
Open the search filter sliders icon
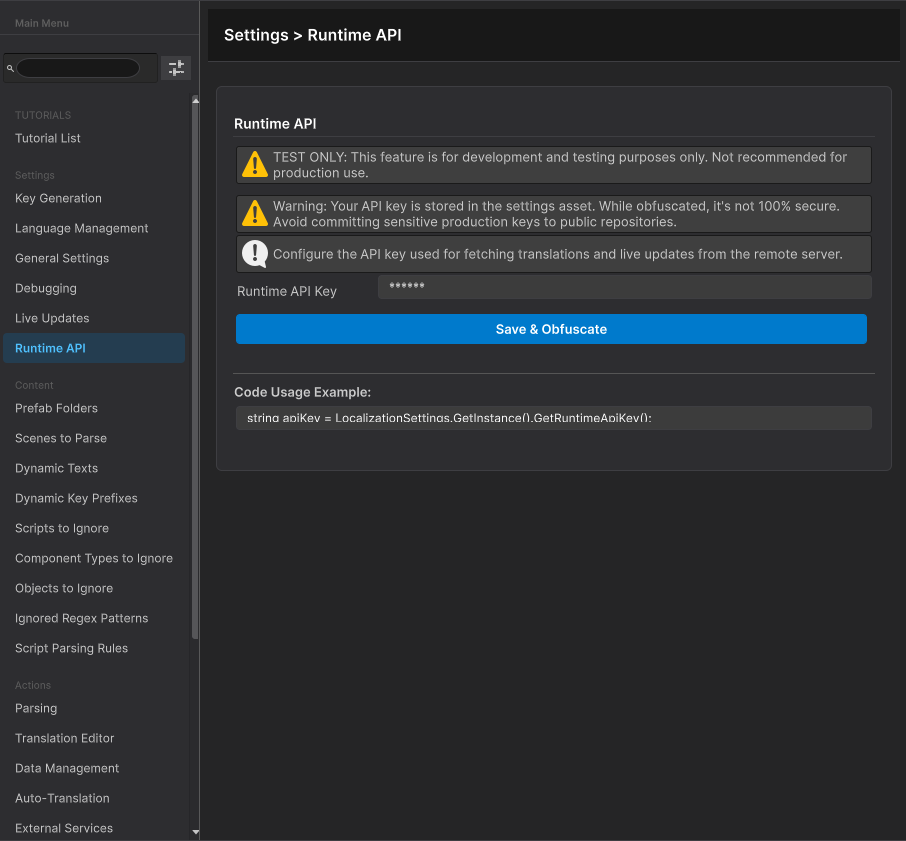click(x=175, y=67)
